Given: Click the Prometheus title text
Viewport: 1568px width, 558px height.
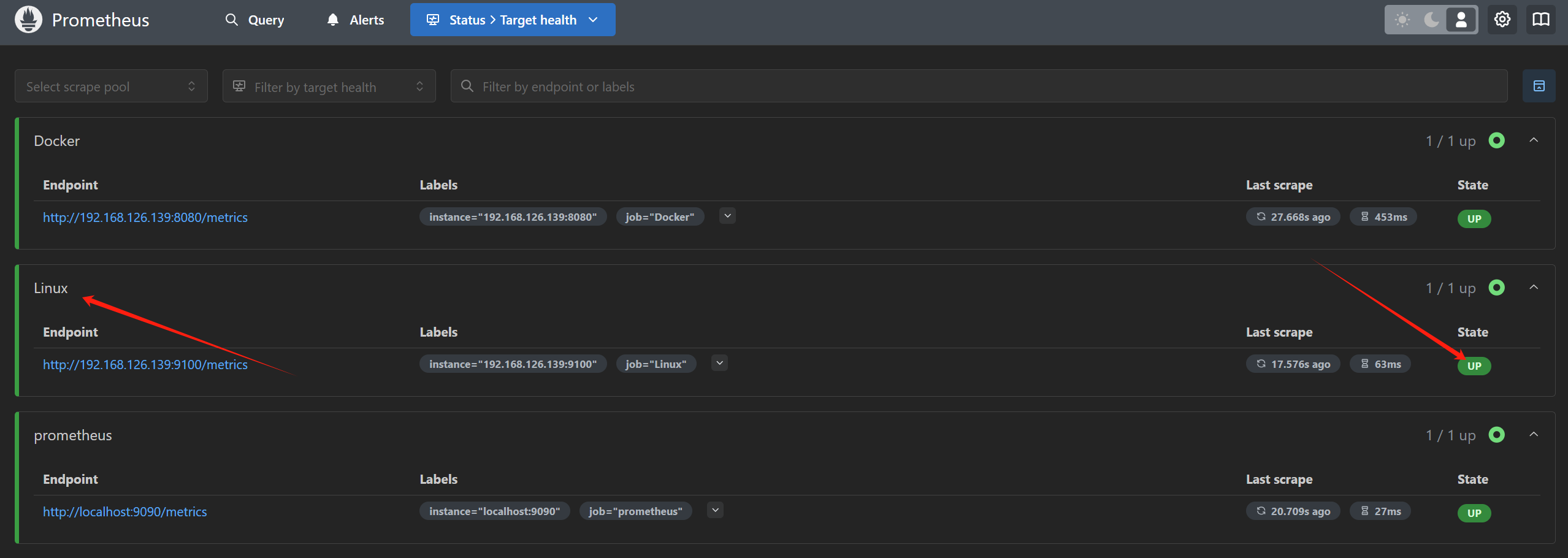Looking at the screenshot, I should [101, 20].
